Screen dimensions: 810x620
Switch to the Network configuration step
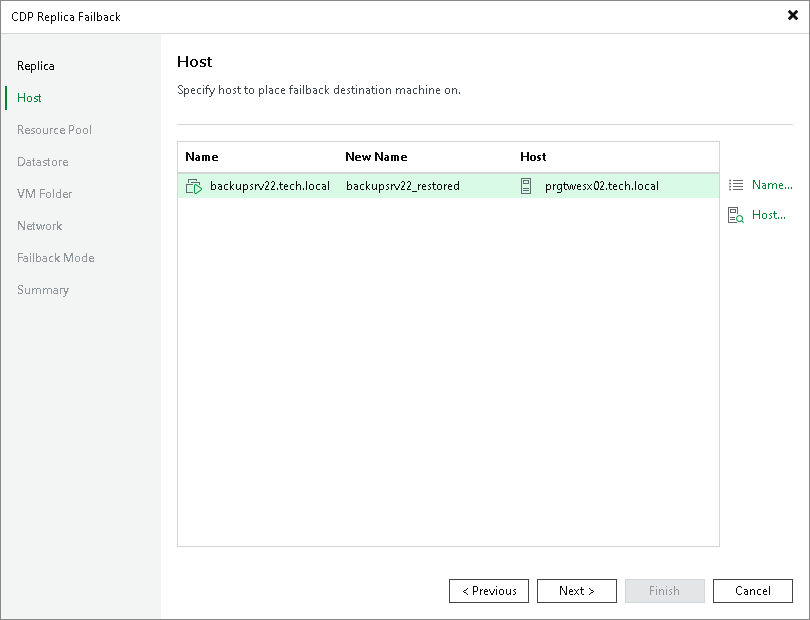pos(39,225)
